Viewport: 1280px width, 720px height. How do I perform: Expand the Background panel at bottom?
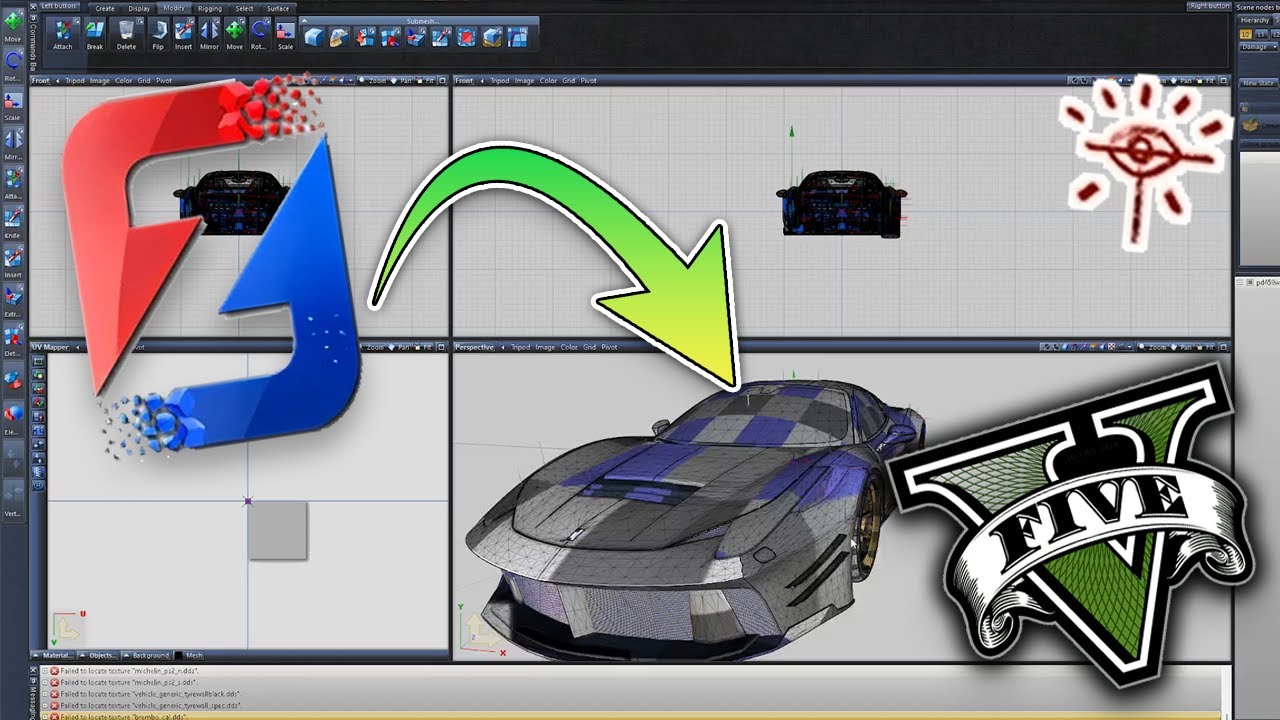(146, 655)
